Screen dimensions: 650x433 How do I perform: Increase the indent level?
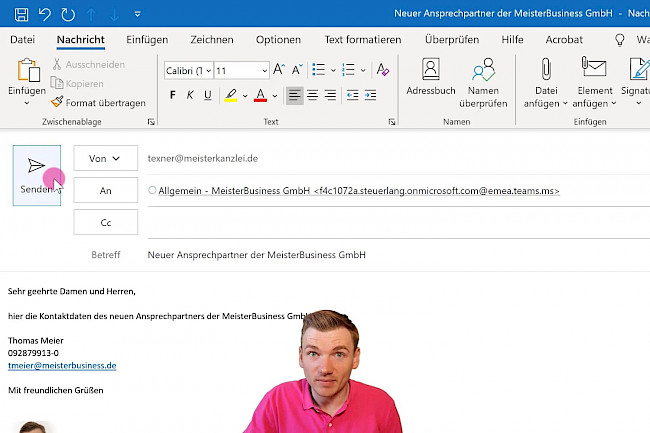[370, 96]
